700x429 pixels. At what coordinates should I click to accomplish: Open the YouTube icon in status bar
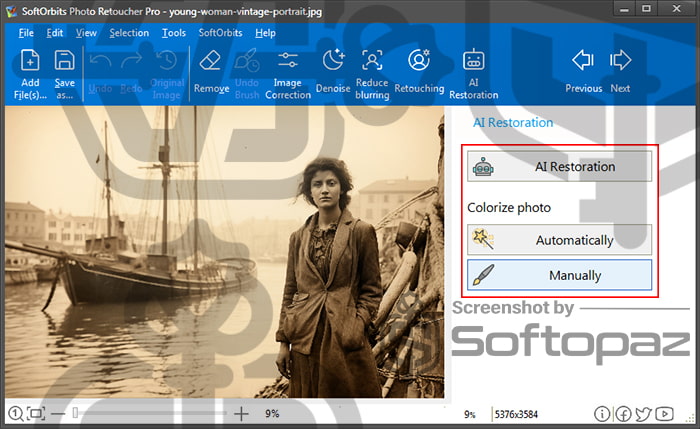(x=665, y=414)
